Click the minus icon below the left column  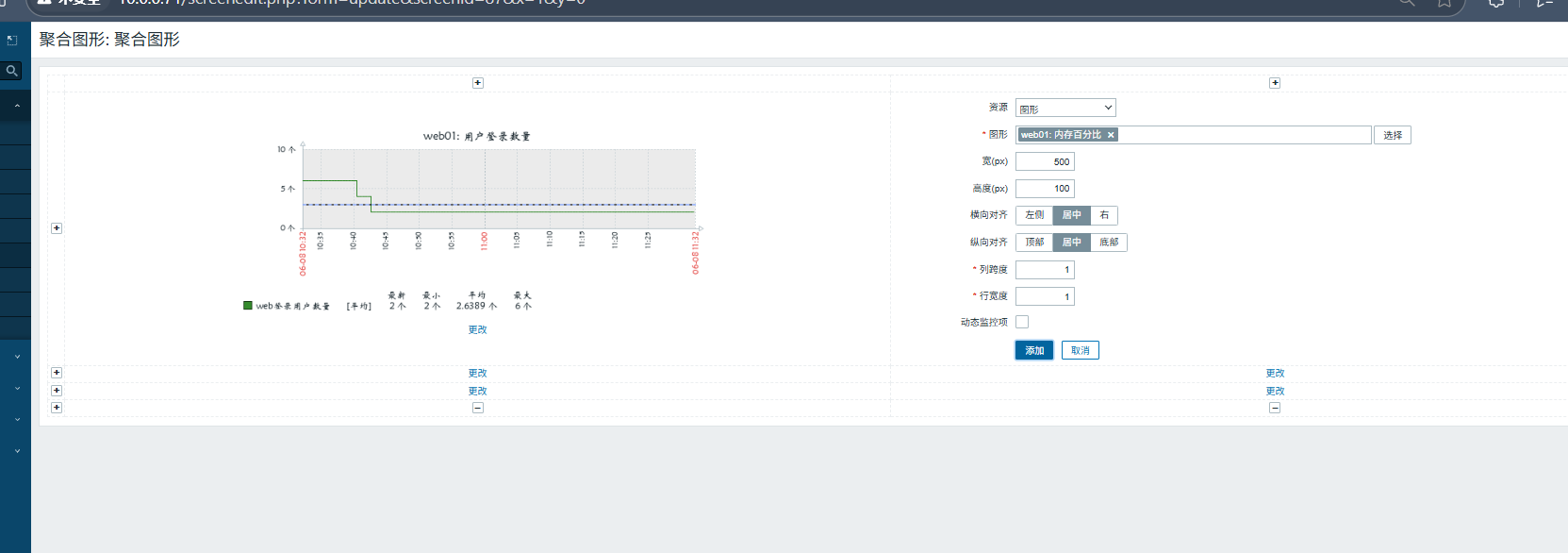click(x=478, y=408)
